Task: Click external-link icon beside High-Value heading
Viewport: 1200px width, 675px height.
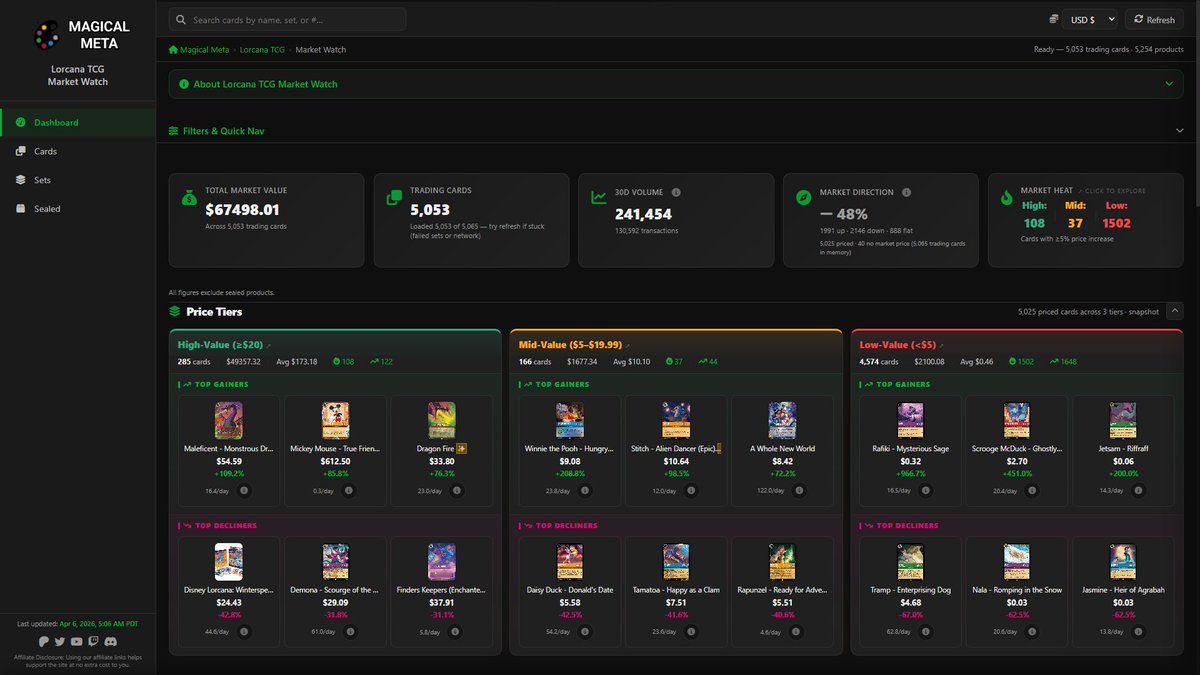Action: point(268,346)
